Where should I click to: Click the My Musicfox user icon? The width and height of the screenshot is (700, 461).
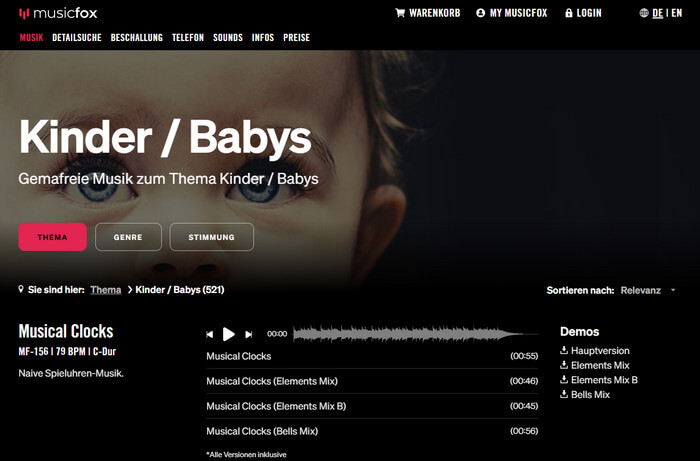pos(480,13)
